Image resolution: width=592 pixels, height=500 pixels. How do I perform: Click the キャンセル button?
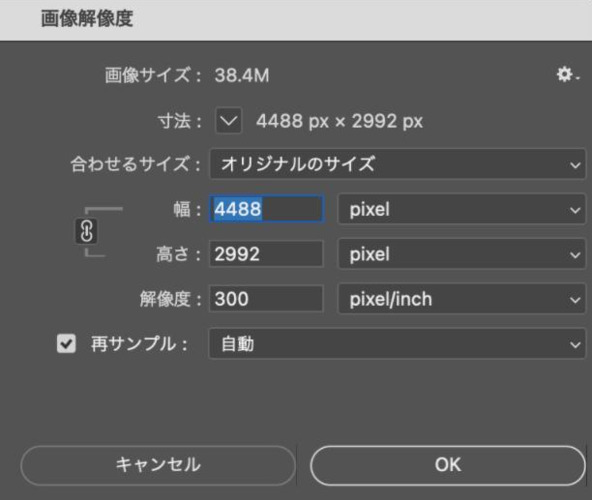(158, 465)
